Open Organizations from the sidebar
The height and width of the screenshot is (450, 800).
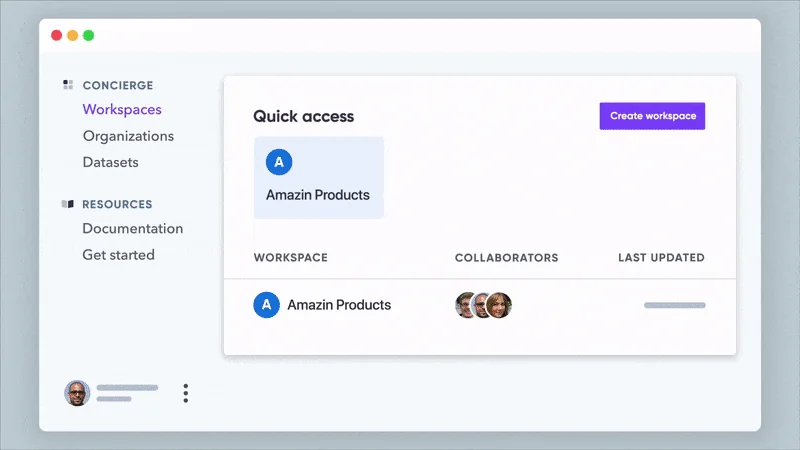(x=128, y=136)
